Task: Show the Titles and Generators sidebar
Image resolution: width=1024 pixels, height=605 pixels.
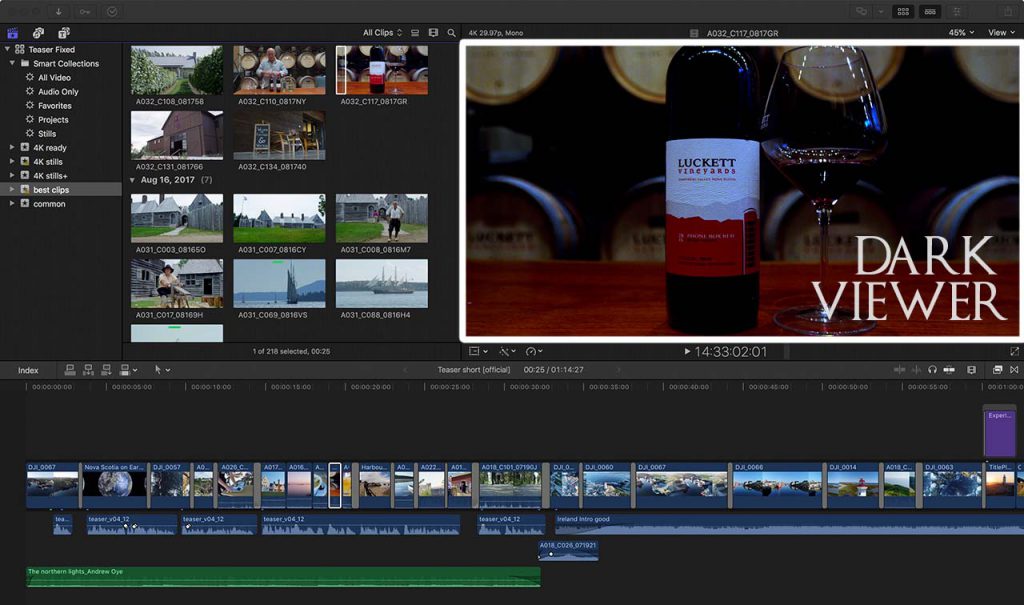Action: click(x=63, y=33)
